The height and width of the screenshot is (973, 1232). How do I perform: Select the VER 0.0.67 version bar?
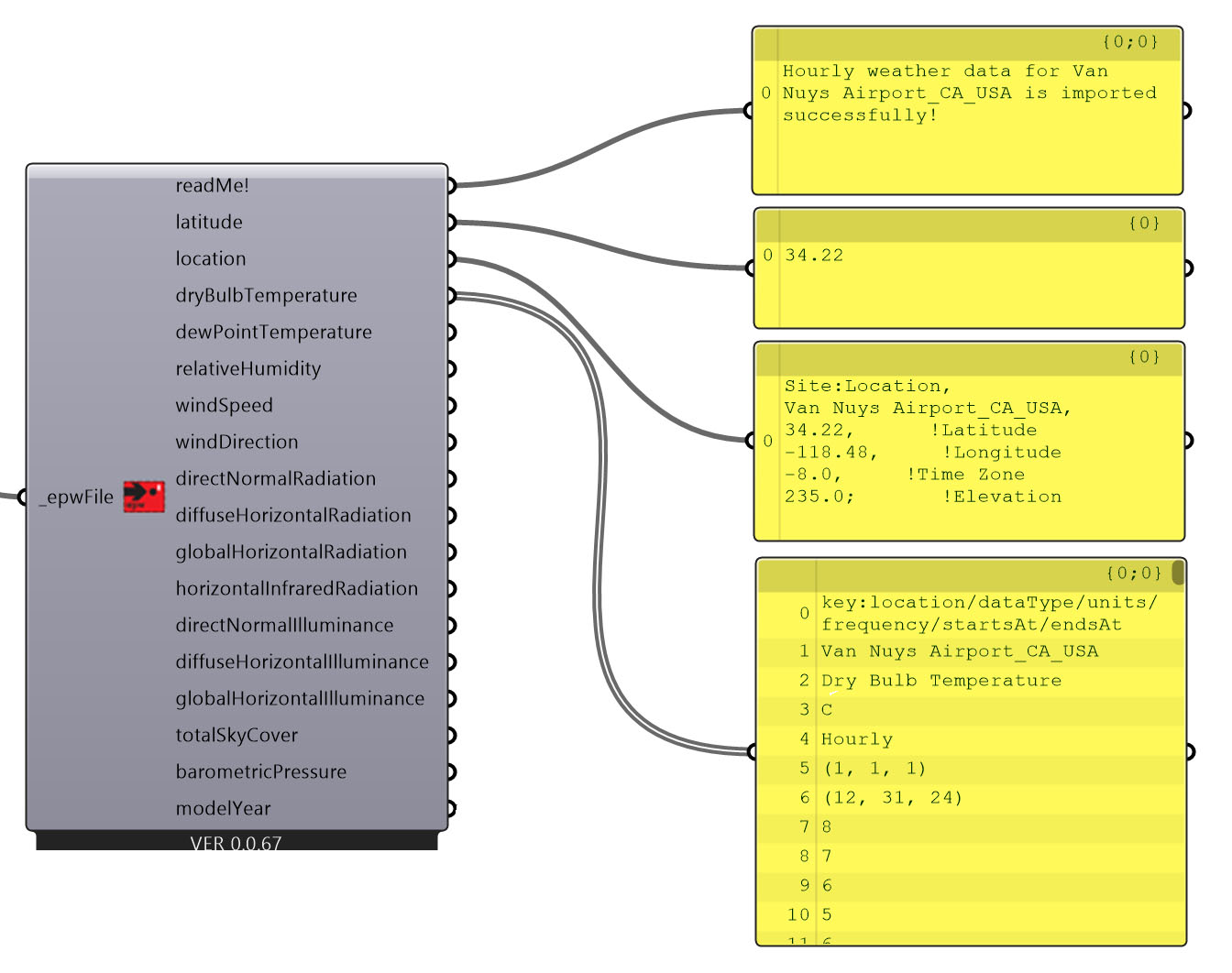pos(236,843)
